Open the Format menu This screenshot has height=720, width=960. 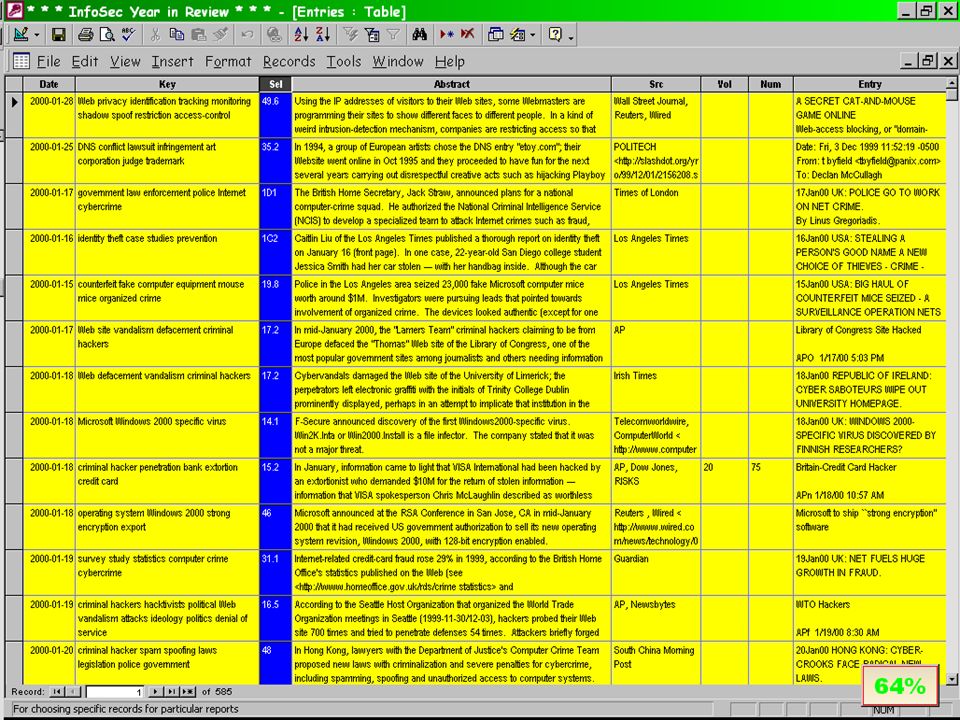pos(228,61)
